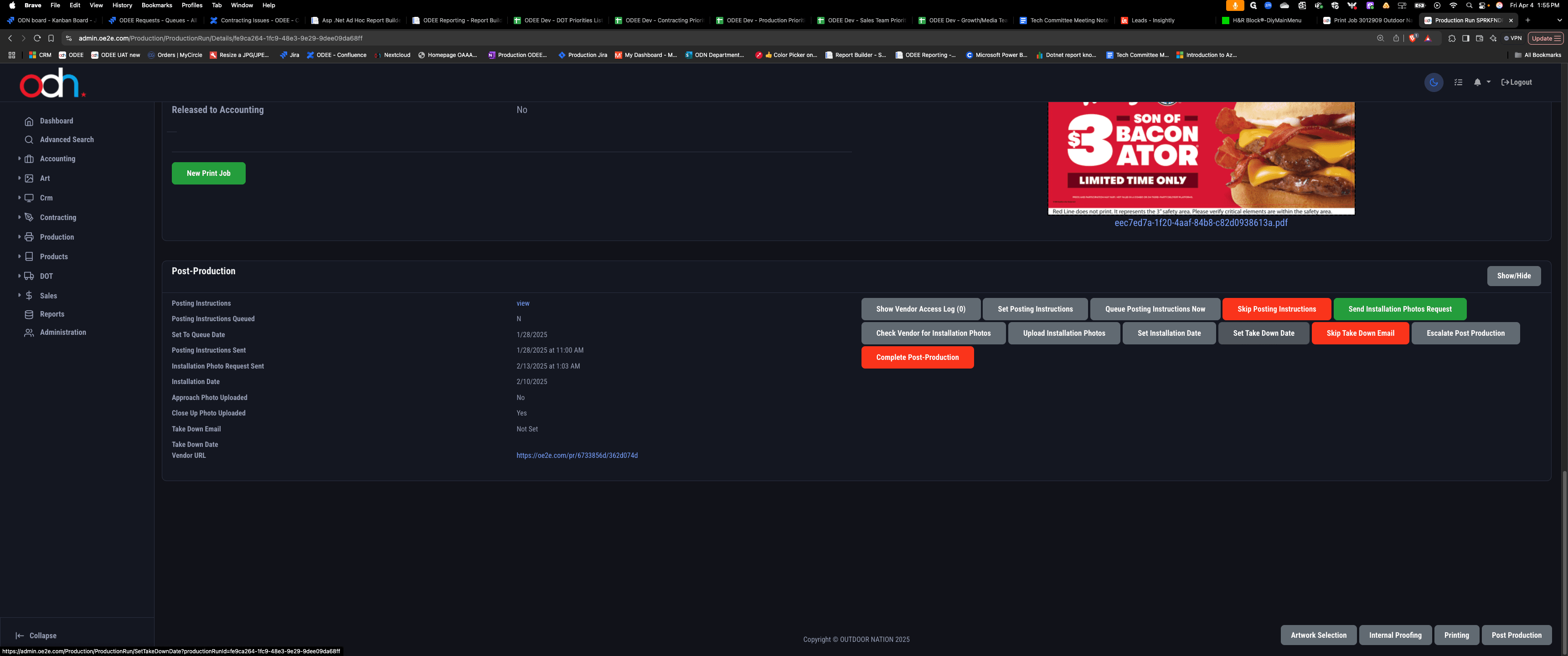Jump to Printing section
Image resolution: width=1568 pixels, height=656 pixels.
pos(1456,635)
